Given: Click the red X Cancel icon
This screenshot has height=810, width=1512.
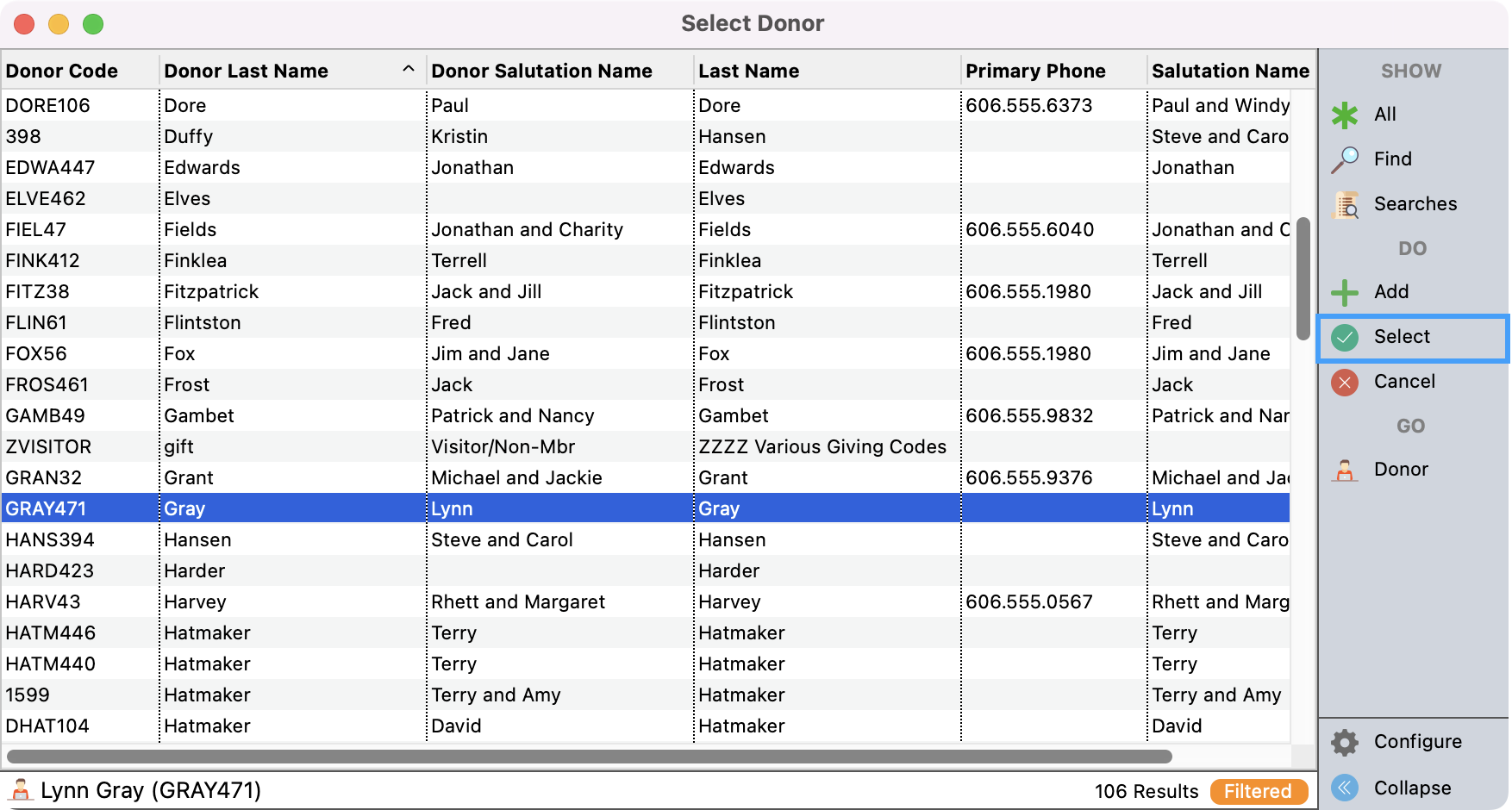Looking at the screenshot, I should [1344, 382].
